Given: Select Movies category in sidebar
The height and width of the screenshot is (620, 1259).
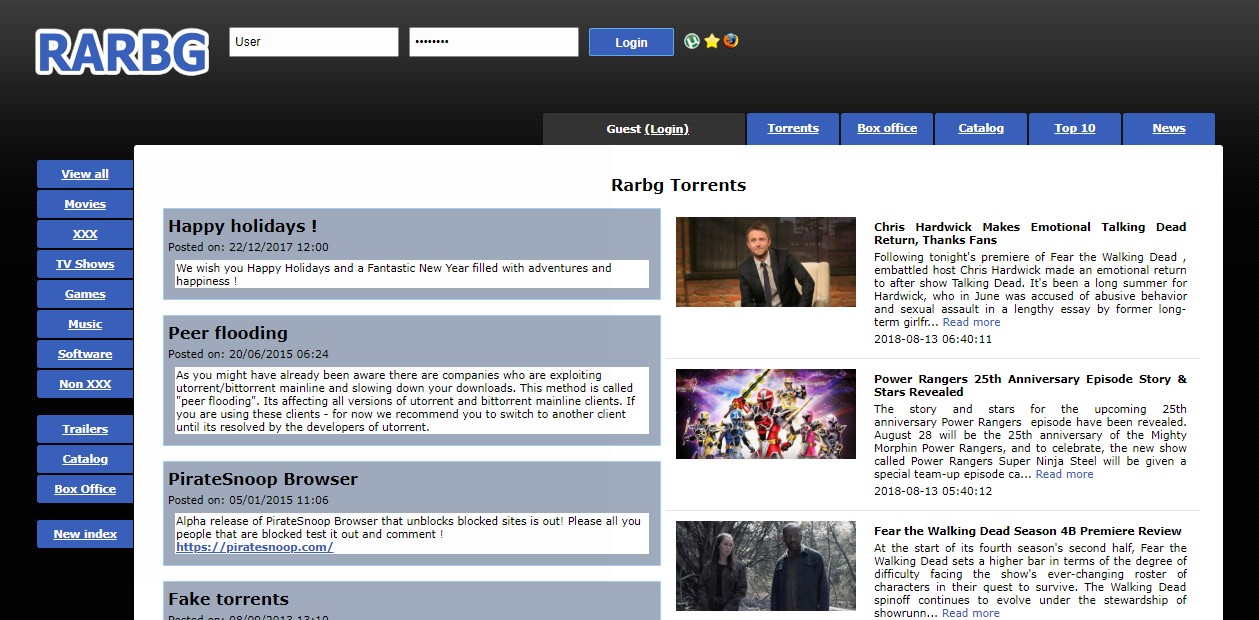Looking at the screenshot, I should click(x=85, y=204).
